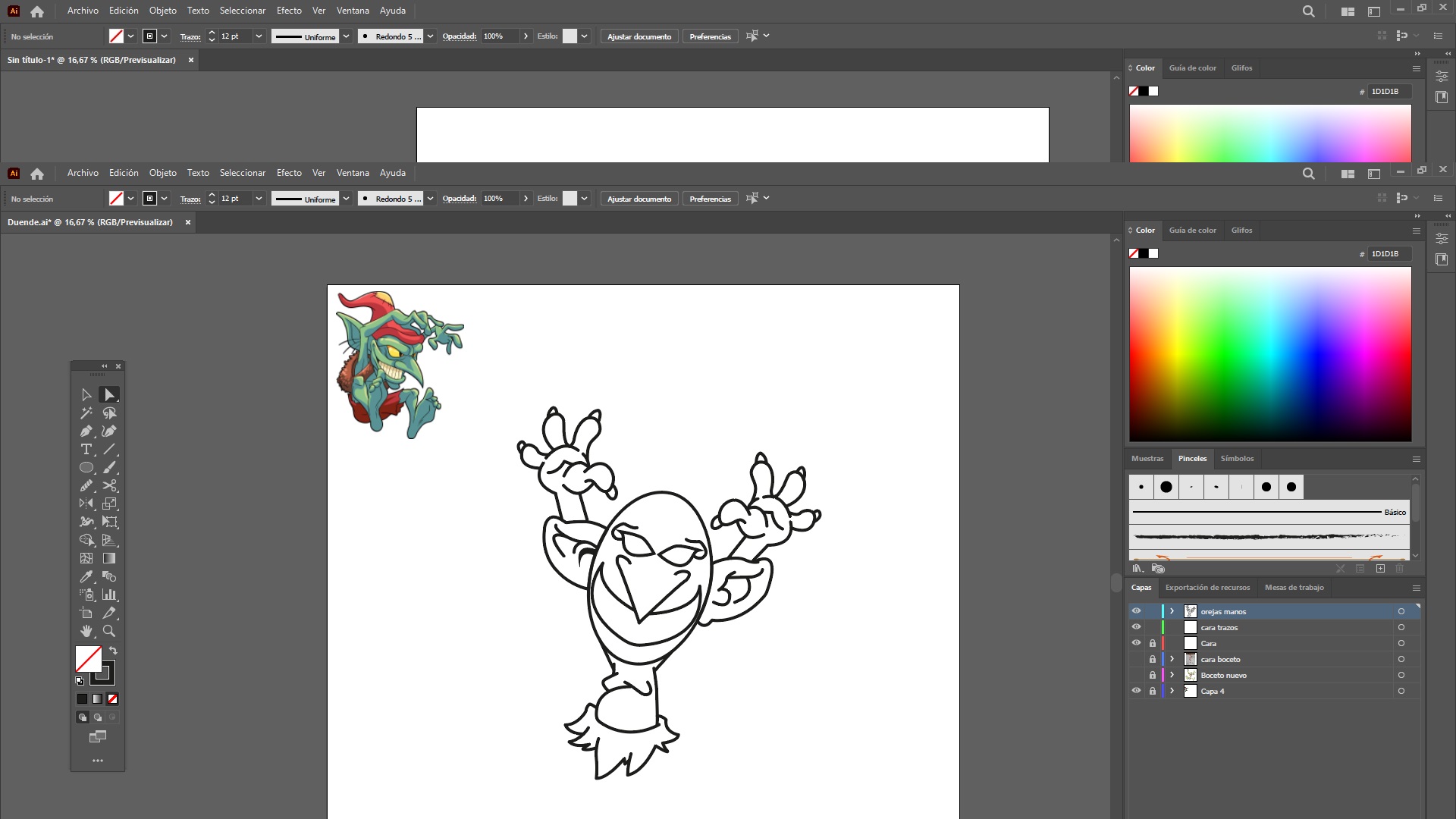Select the Shape Builder tool
This screenshot has height=819, width=1456.
[86, 540]
